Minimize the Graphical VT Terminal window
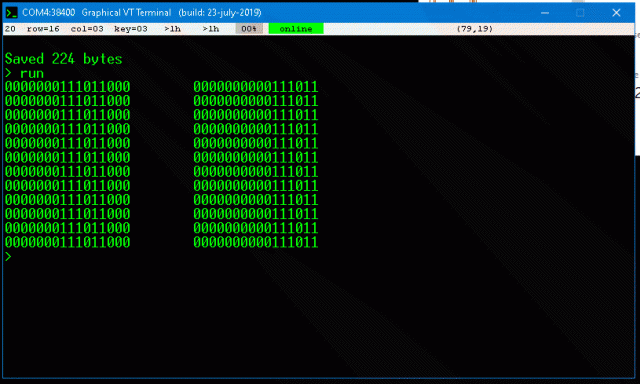The width and height of the screenshot is (640, 384). point(545,13)
